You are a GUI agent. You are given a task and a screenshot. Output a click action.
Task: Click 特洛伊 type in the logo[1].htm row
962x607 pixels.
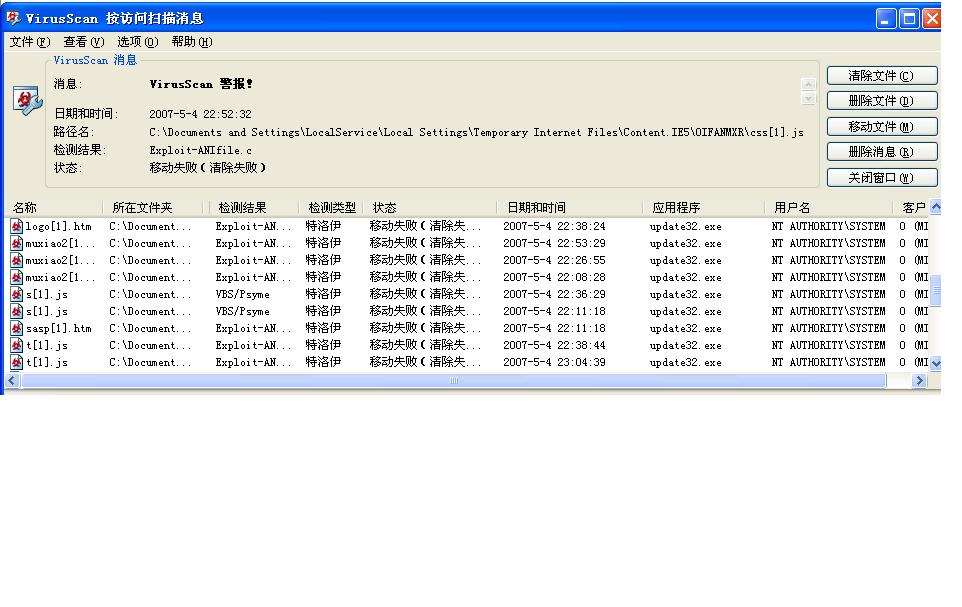(323, 226)
